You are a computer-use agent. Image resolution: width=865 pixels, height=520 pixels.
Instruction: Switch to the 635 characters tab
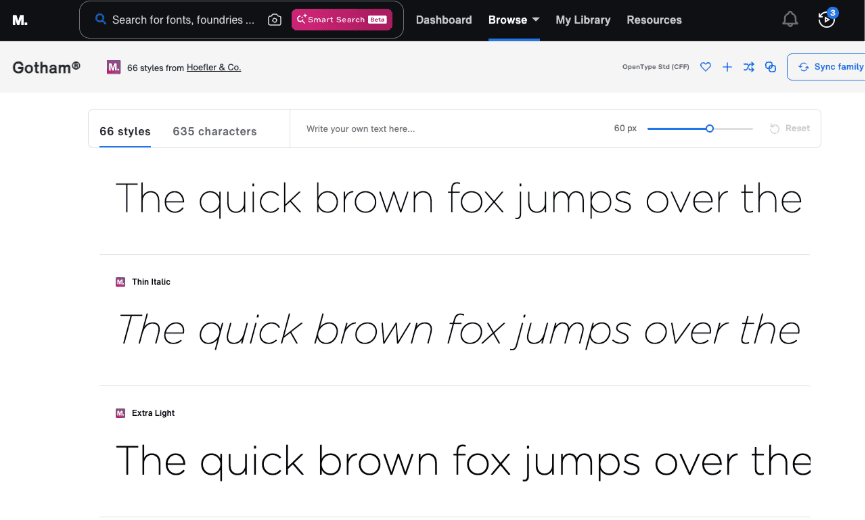click(214, 131)
